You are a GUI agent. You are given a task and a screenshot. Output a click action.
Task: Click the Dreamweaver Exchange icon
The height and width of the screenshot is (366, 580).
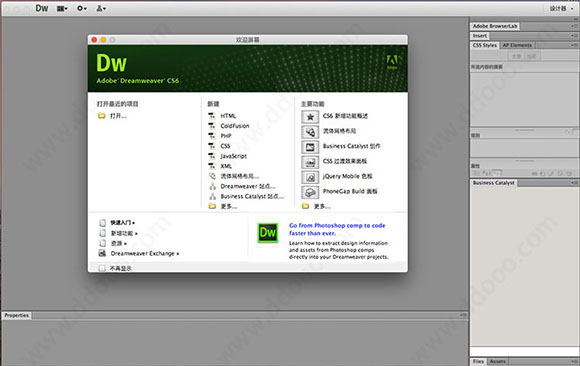coord(102,253)
